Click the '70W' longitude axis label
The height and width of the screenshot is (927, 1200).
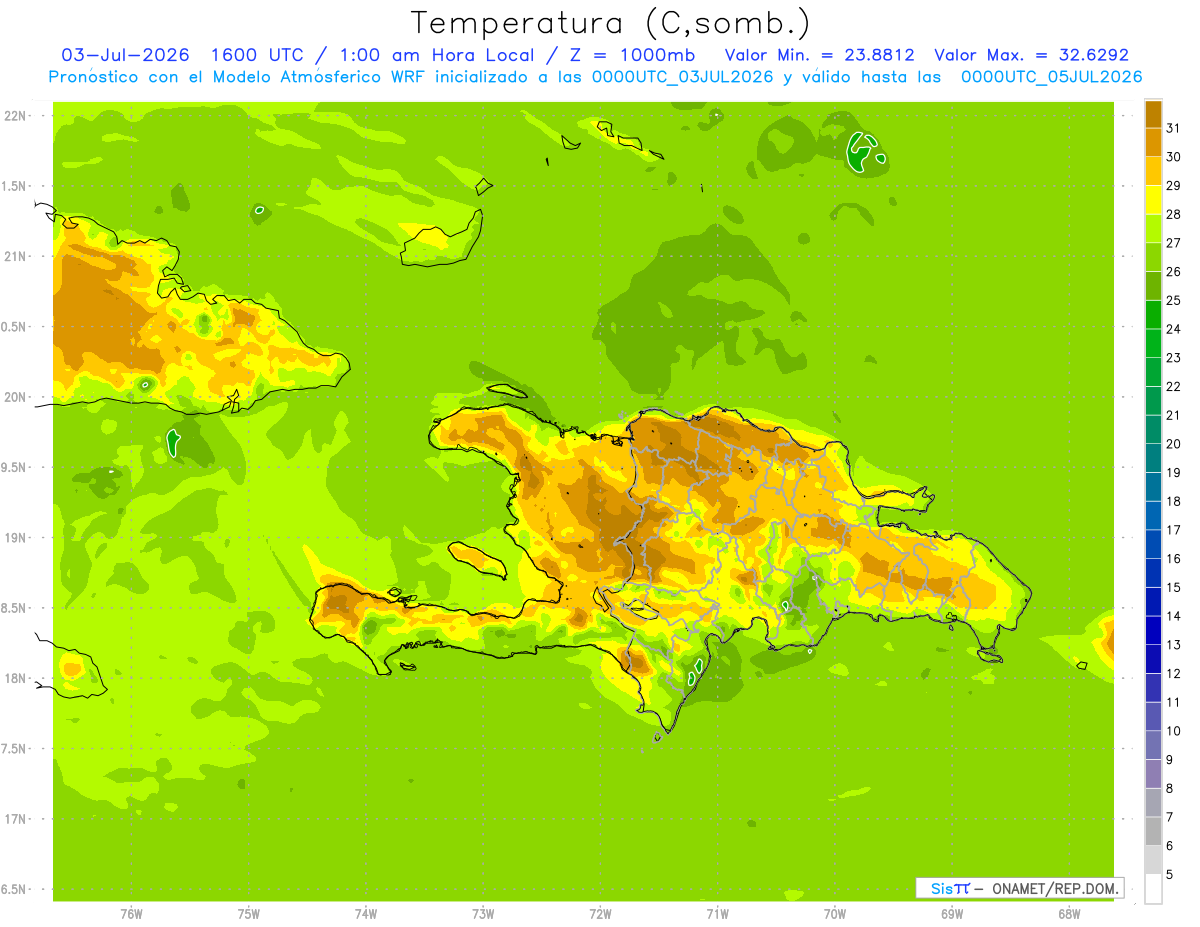[x=835, y=914]
